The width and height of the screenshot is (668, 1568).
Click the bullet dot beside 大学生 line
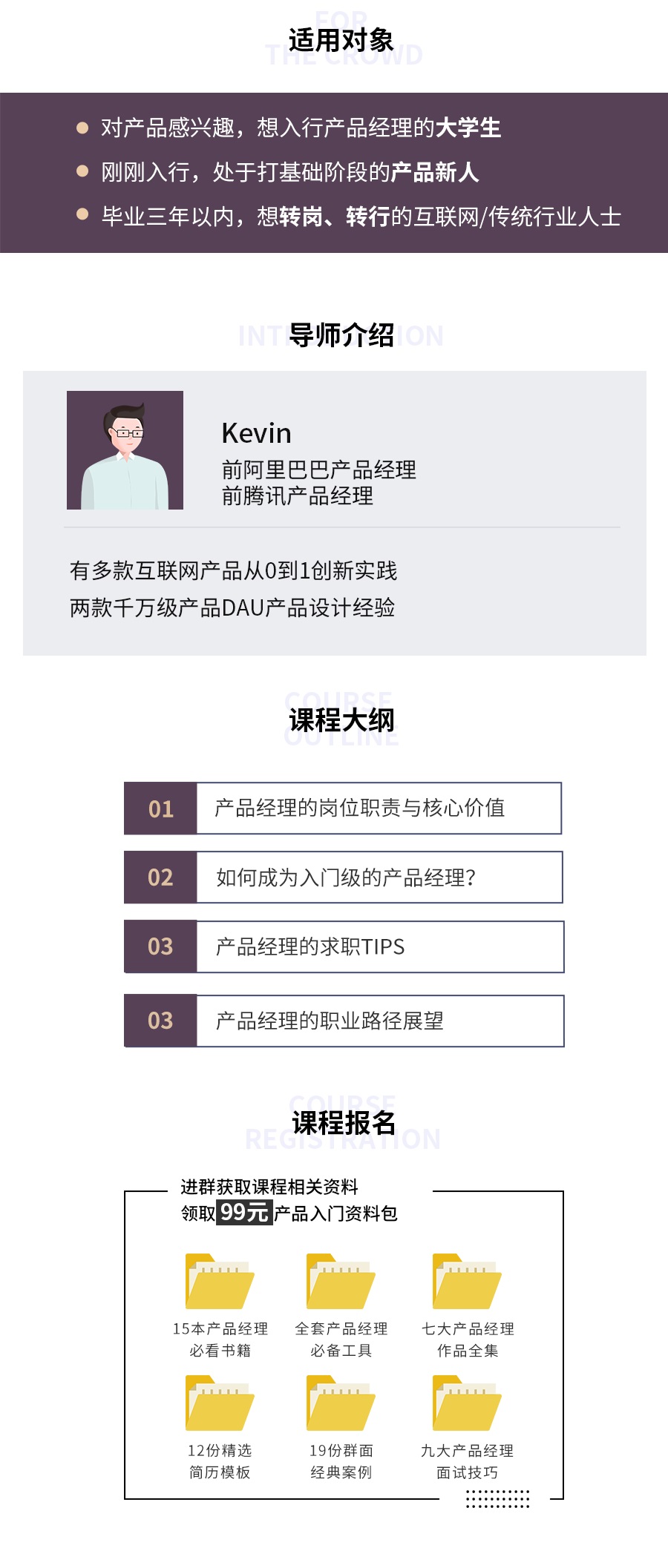[82, 128]
